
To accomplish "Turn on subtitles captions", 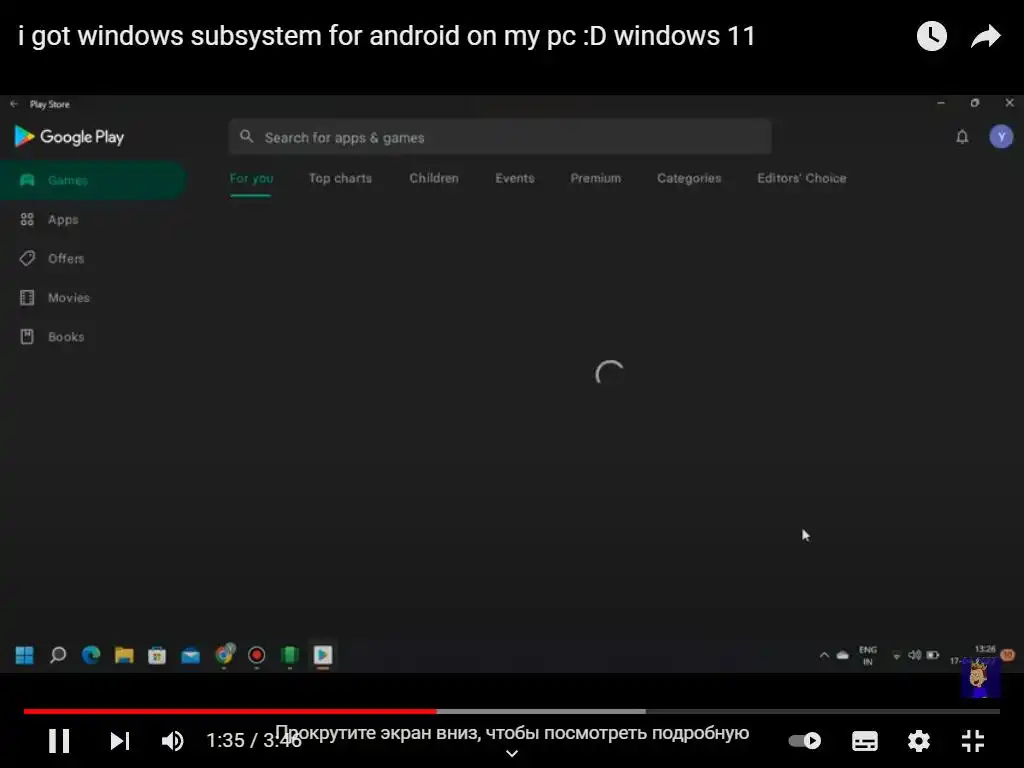I will click(x=865, y=741).
